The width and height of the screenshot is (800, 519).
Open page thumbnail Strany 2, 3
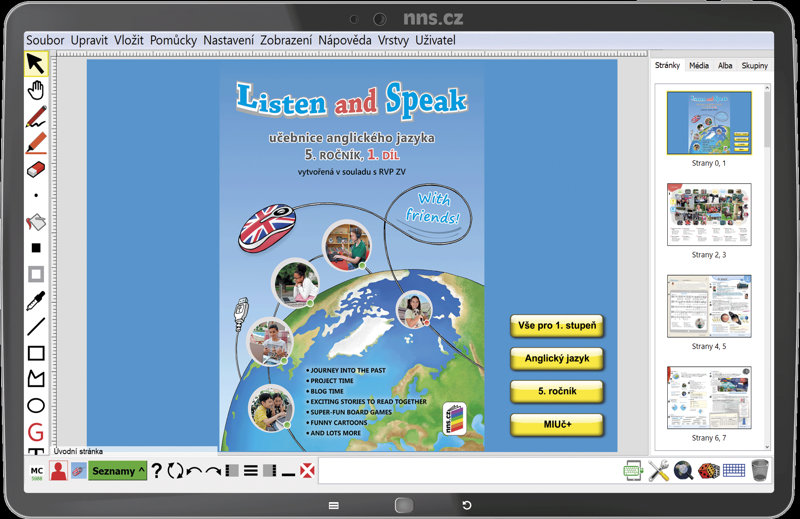tap(709, 214)
